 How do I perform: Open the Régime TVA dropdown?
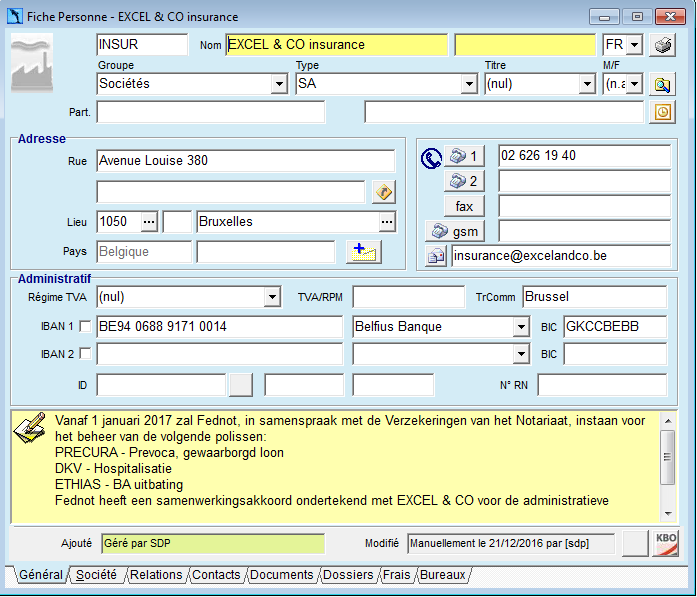pyautogui.click(x=272, y=297)
